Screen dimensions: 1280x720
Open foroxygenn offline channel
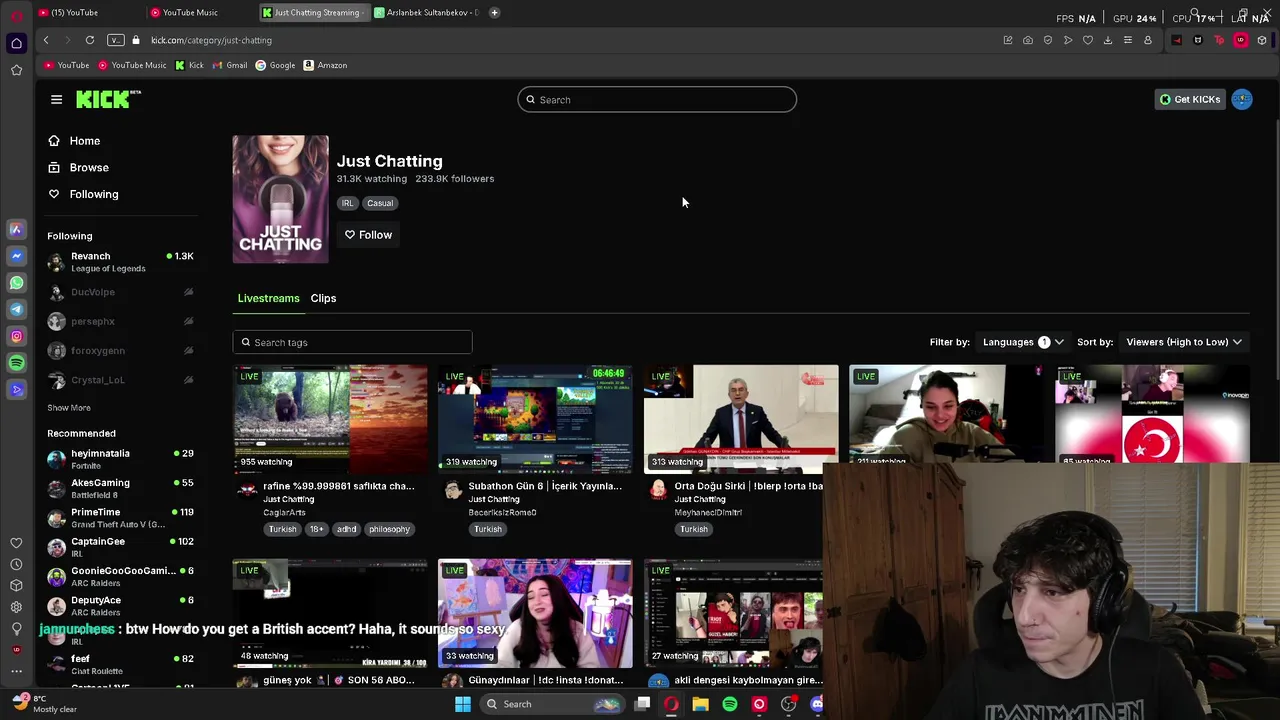coord(120,351)
